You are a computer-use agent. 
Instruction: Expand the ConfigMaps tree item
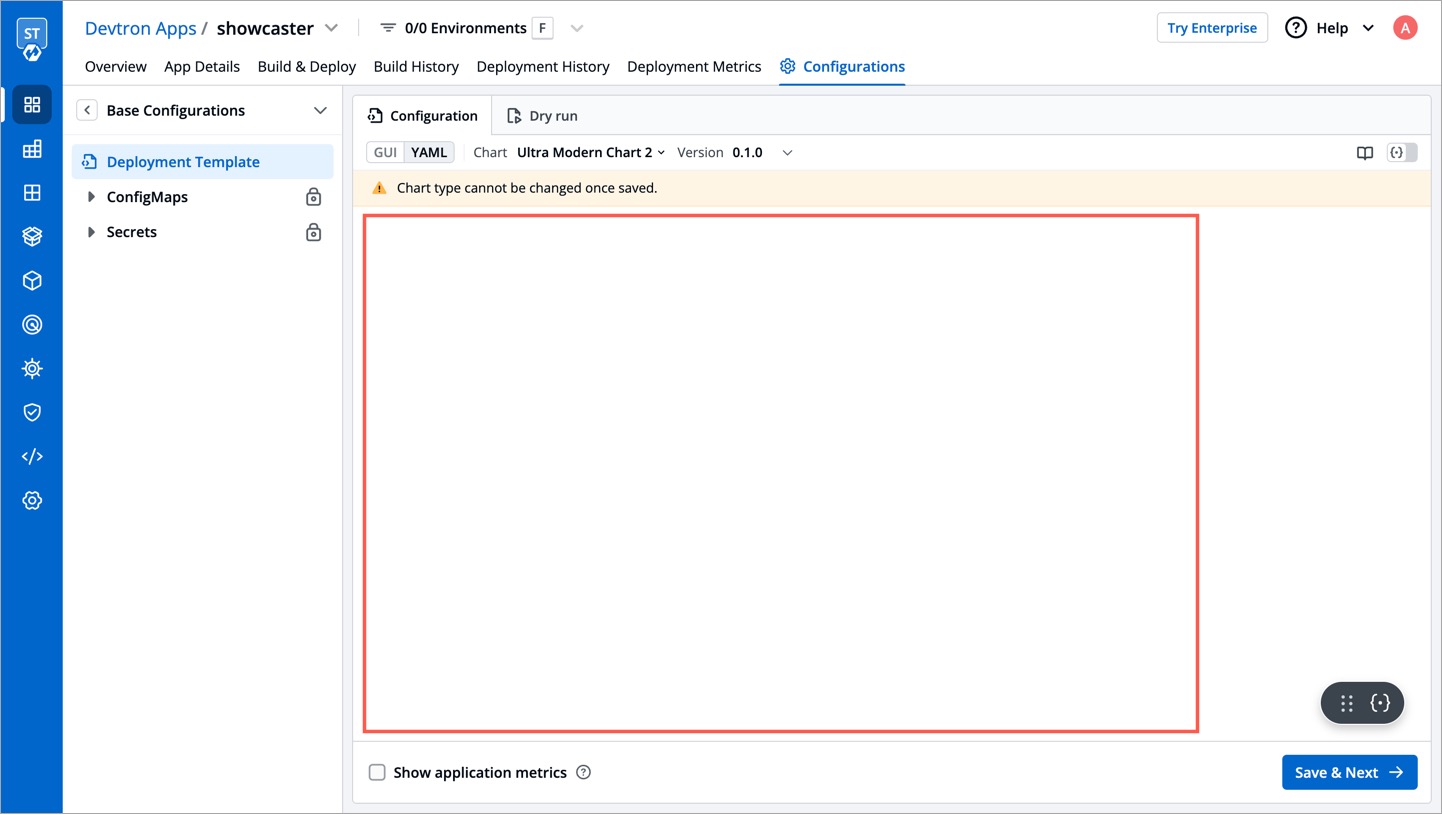[91, 197]
